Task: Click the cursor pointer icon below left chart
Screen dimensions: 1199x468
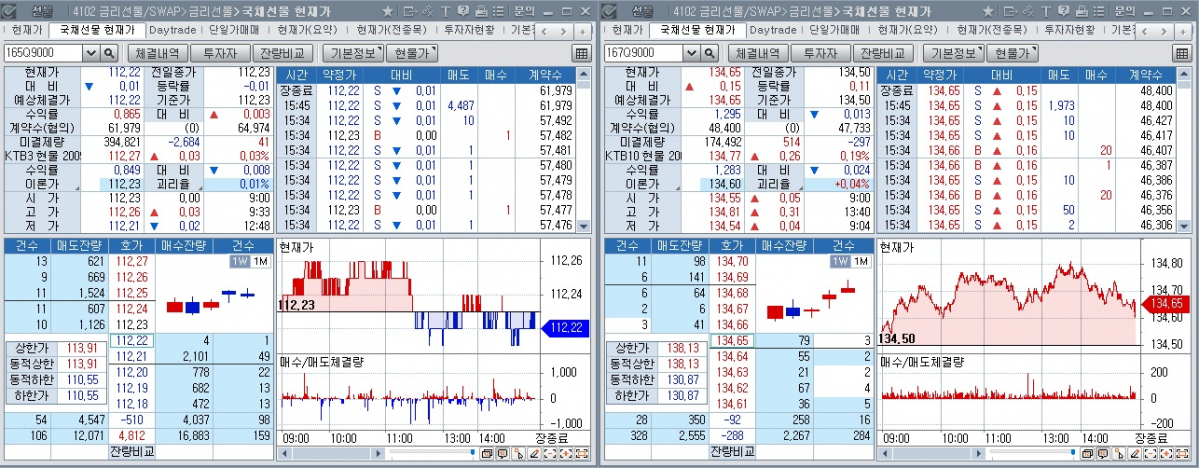Action: [518, 453]
